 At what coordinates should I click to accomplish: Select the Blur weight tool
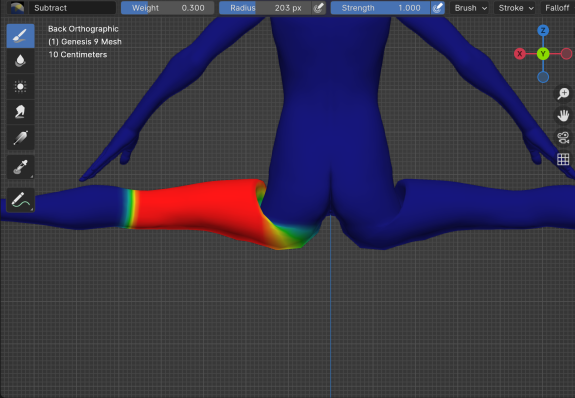21,61
